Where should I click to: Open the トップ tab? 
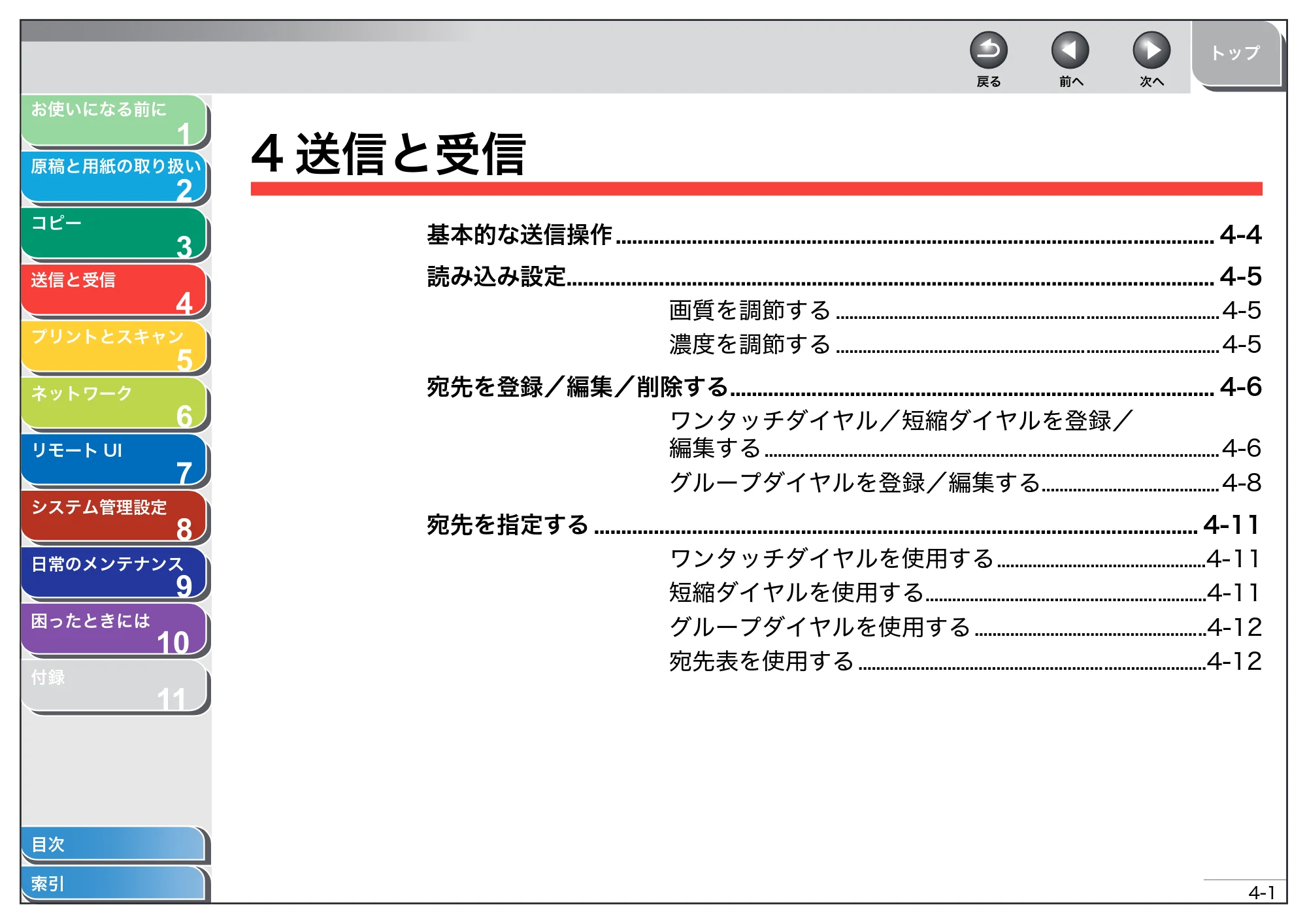click(1236, 54)
